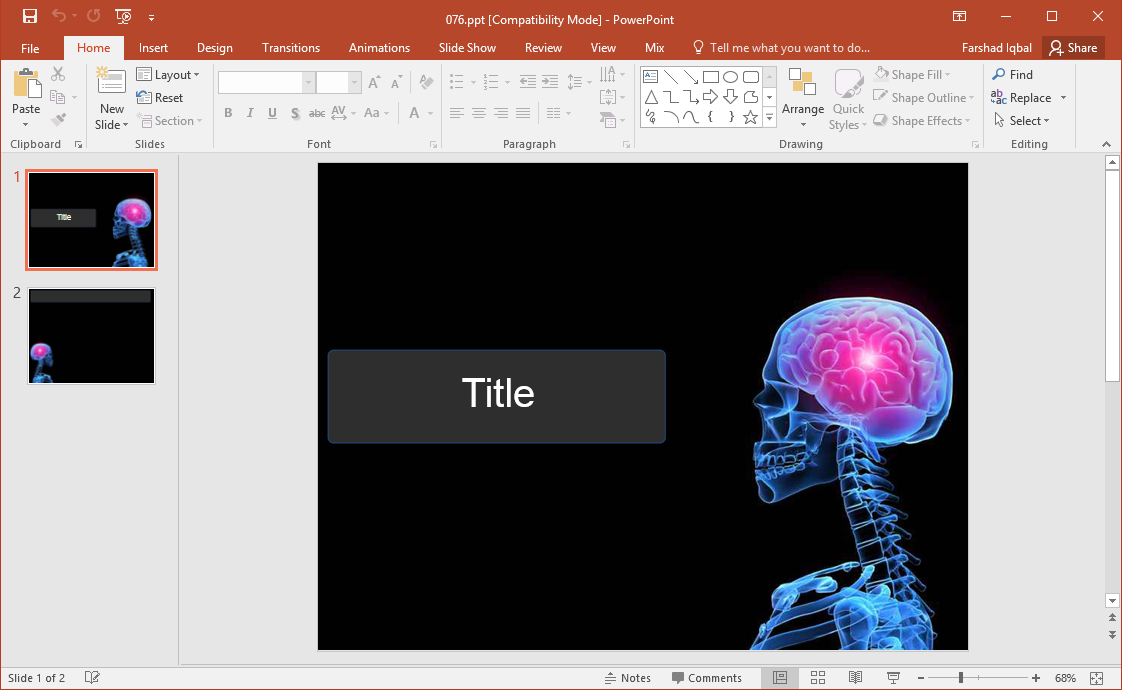Click the Save icon in title bar
This screenshot has height=690, width=1122.
pyautogui.click(x=30, y=16)
